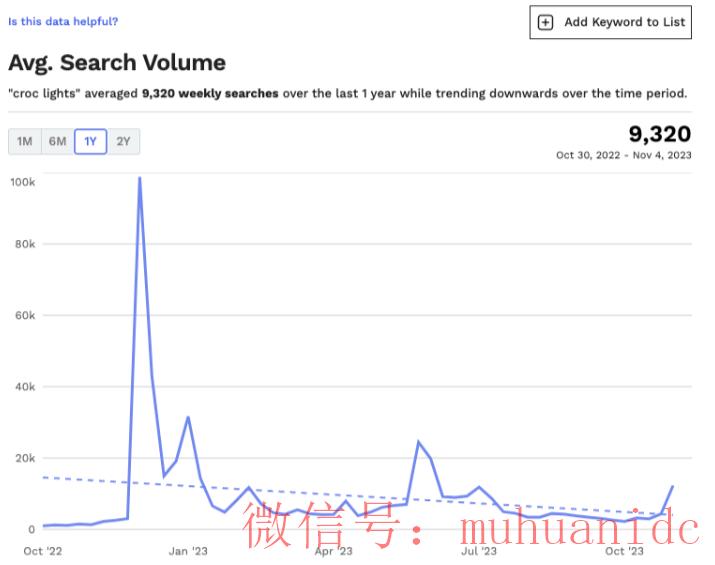Click the large 9,320 total figure

pos(660,134)
